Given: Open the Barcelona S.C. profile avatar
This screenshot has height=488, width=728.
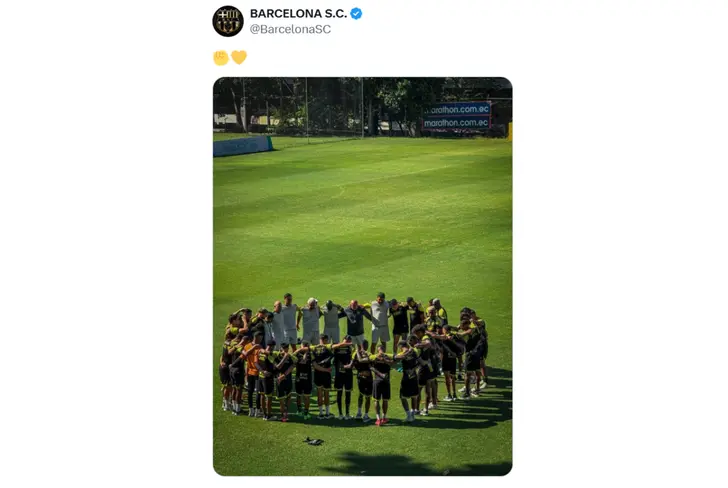Looking at the screenshot, I should point(228,21).
